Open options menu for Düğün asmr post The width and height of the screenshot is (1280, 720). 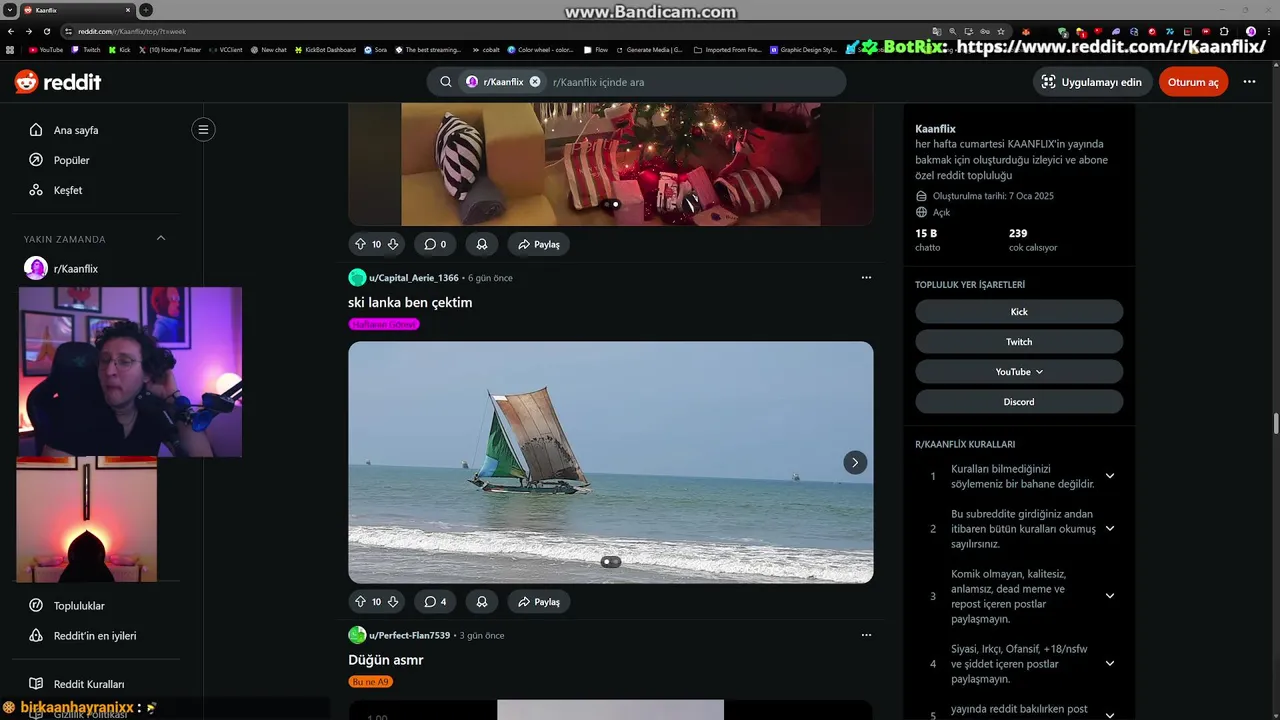(866, 636)
